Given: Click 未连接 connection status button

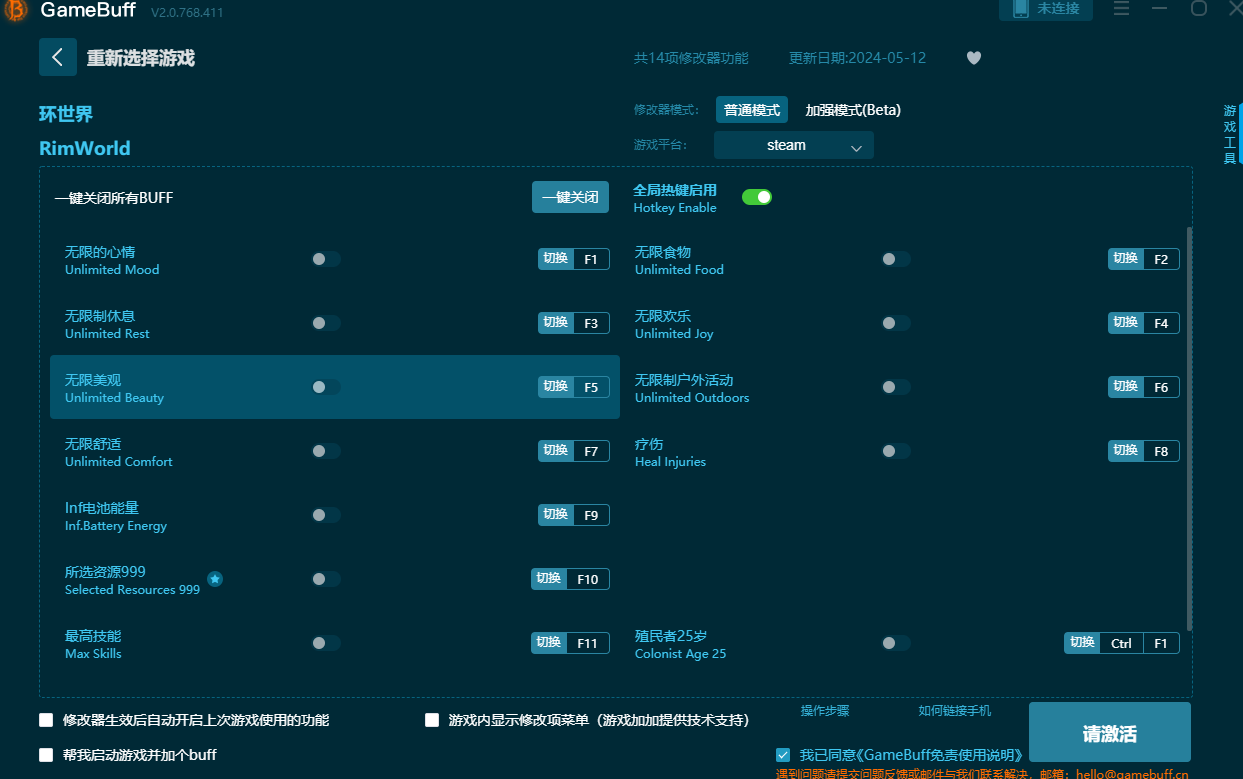Looking at the screenshot, I should pyautogui.click(x=1046, y=9).
